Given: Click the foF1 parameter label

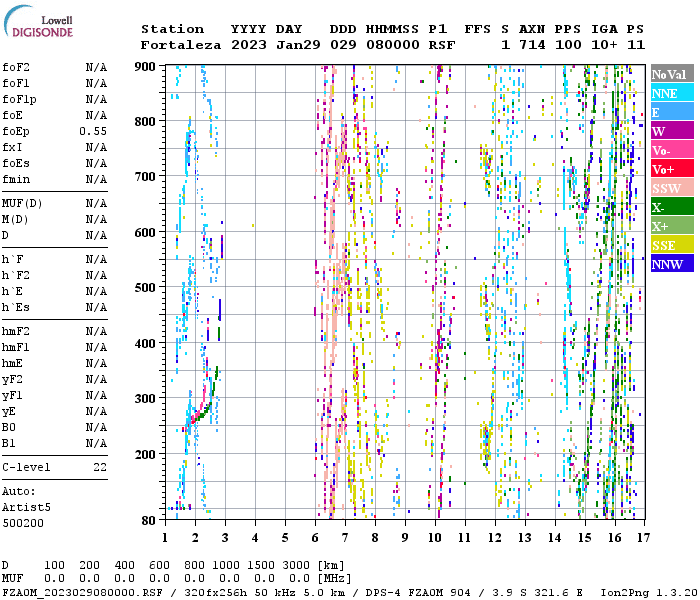Looking at the screenshot, I should pyautogui.click(x=16, y=83).
